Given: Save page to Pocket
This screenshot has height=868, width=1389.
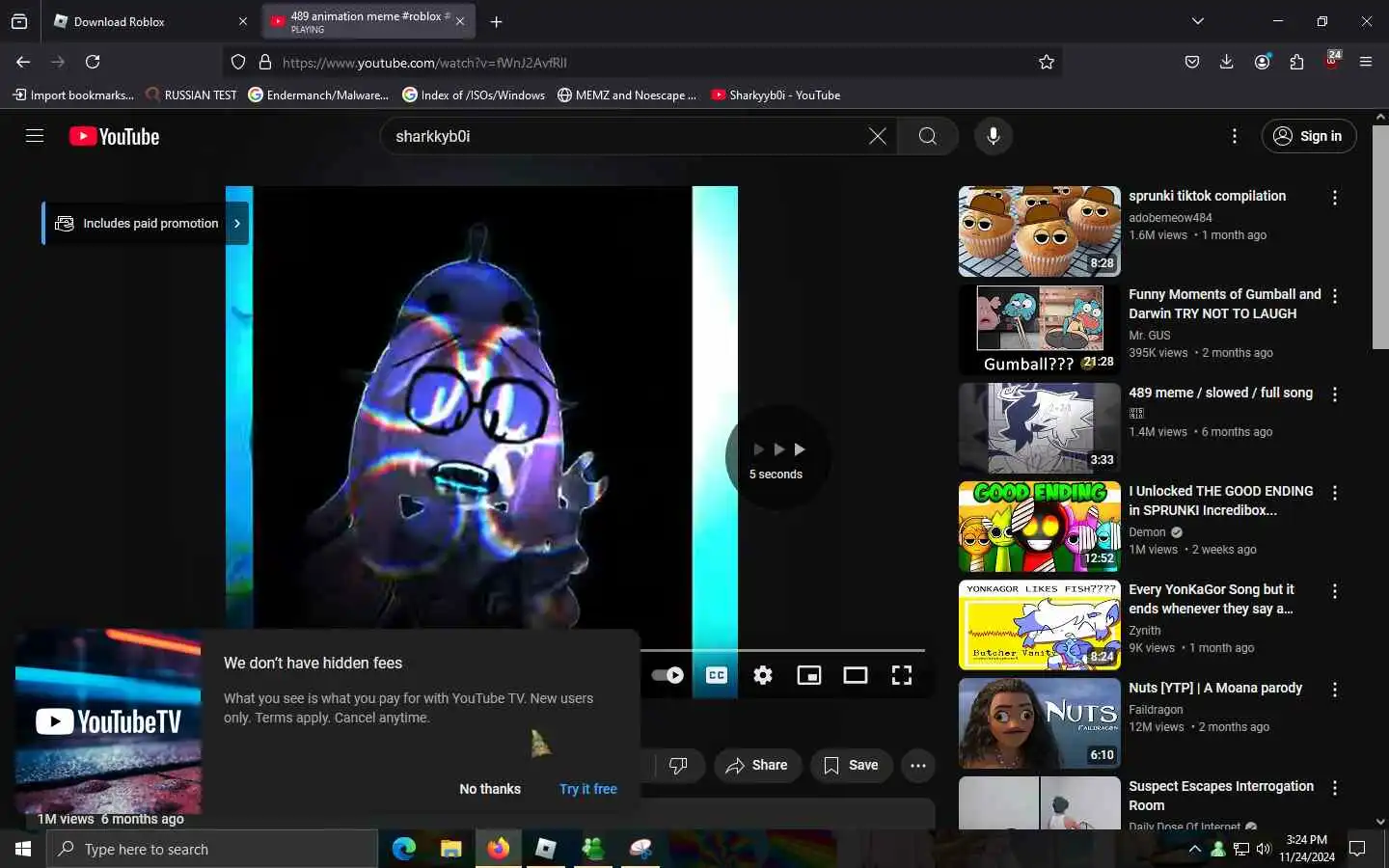Looking at the screenshot, I should pyautogui.click(x=1192, y=62).
